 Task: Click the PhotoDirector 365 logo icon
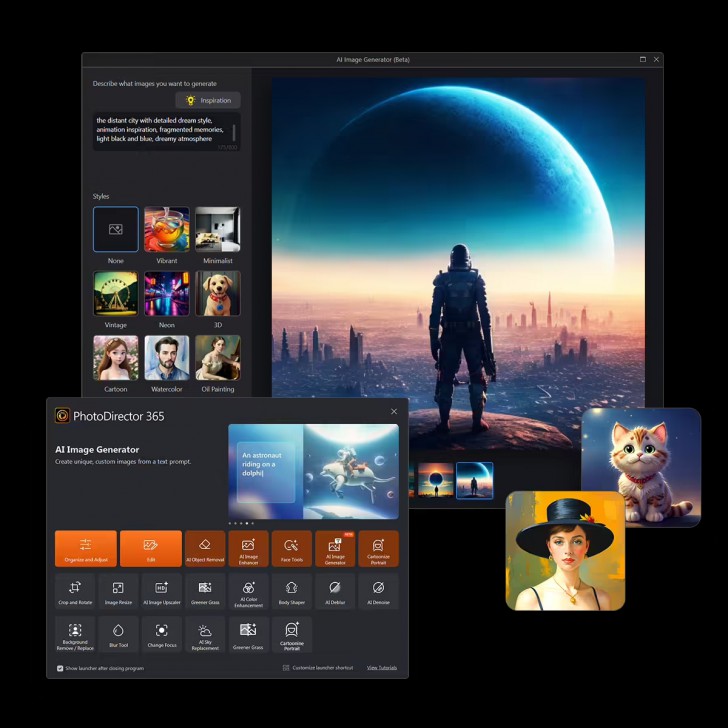(62, 416)
